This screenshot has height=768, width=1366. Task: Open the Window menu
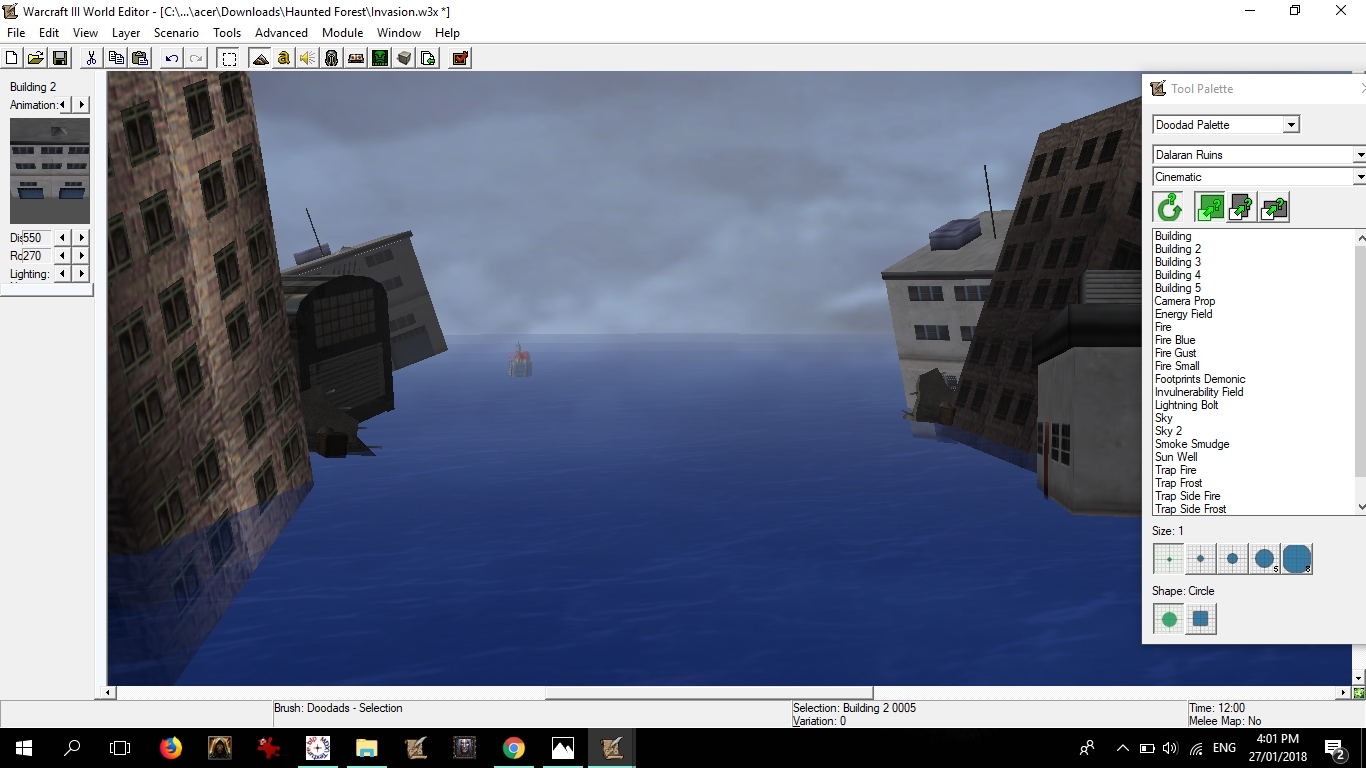[399, 33]
